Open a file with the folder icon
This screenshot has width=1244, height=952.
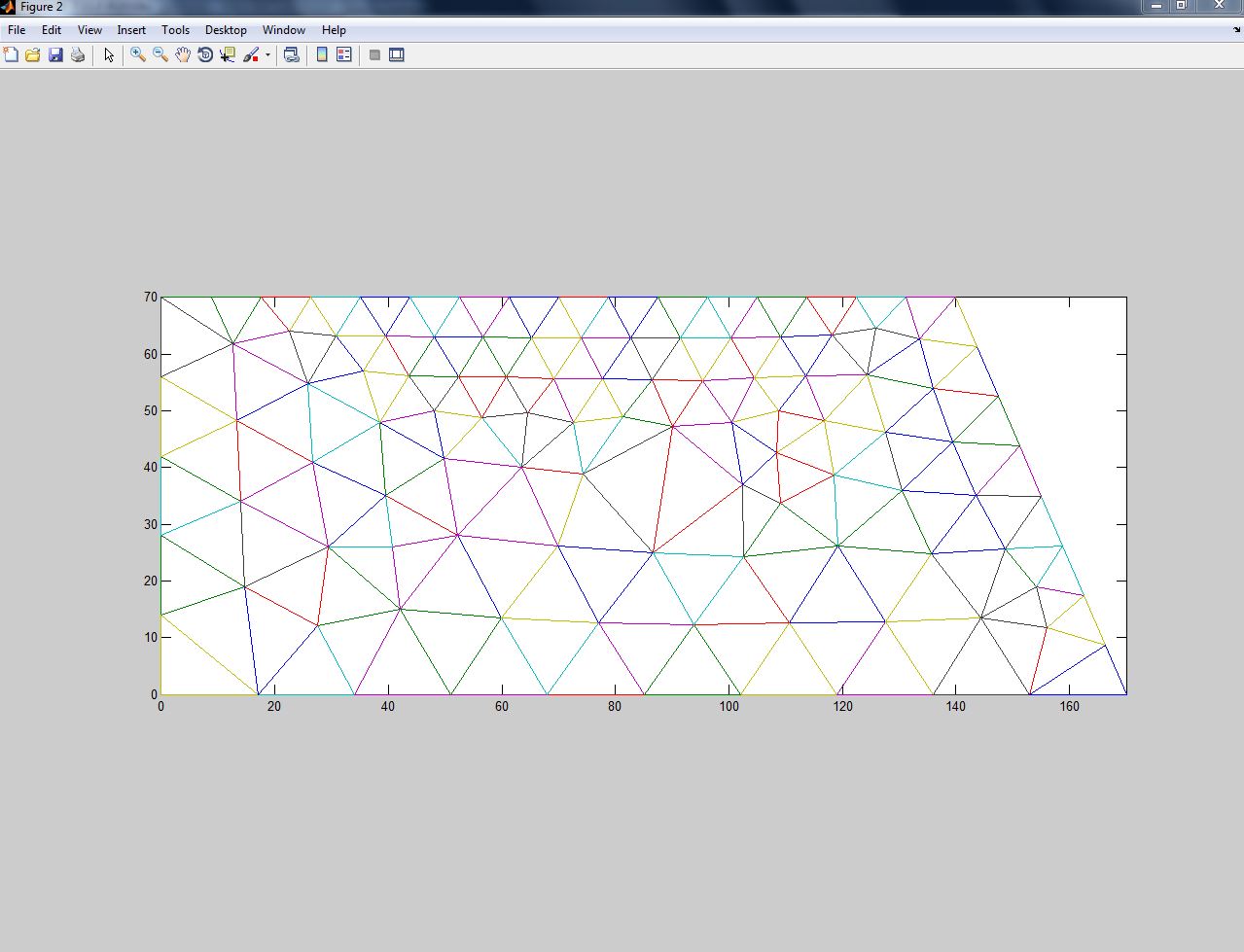pyautogui.click(x=33, y=55)
